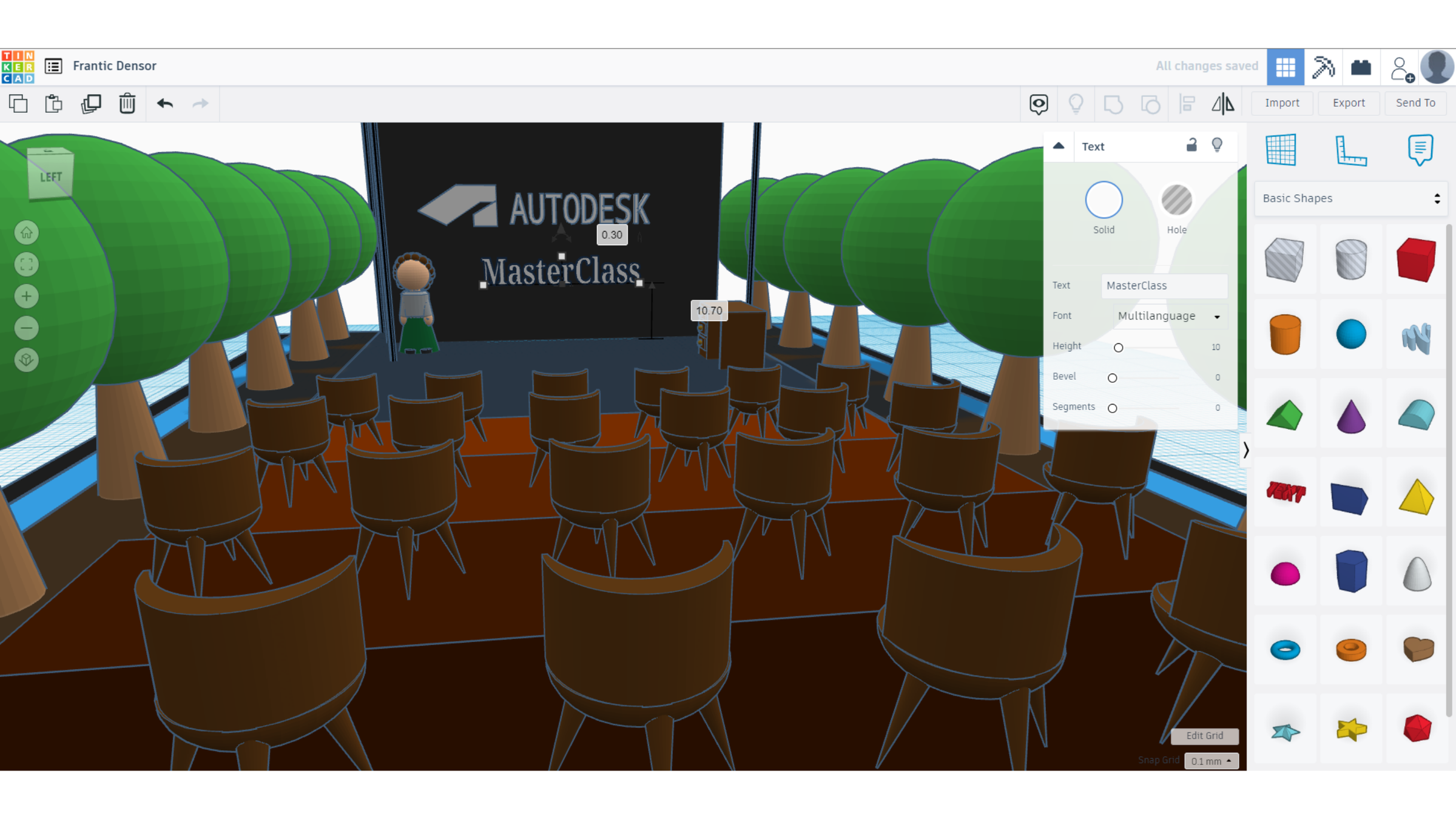Open the Send To menu
The width and height of the screenshot is (1456, 819).
(1415, 103)
